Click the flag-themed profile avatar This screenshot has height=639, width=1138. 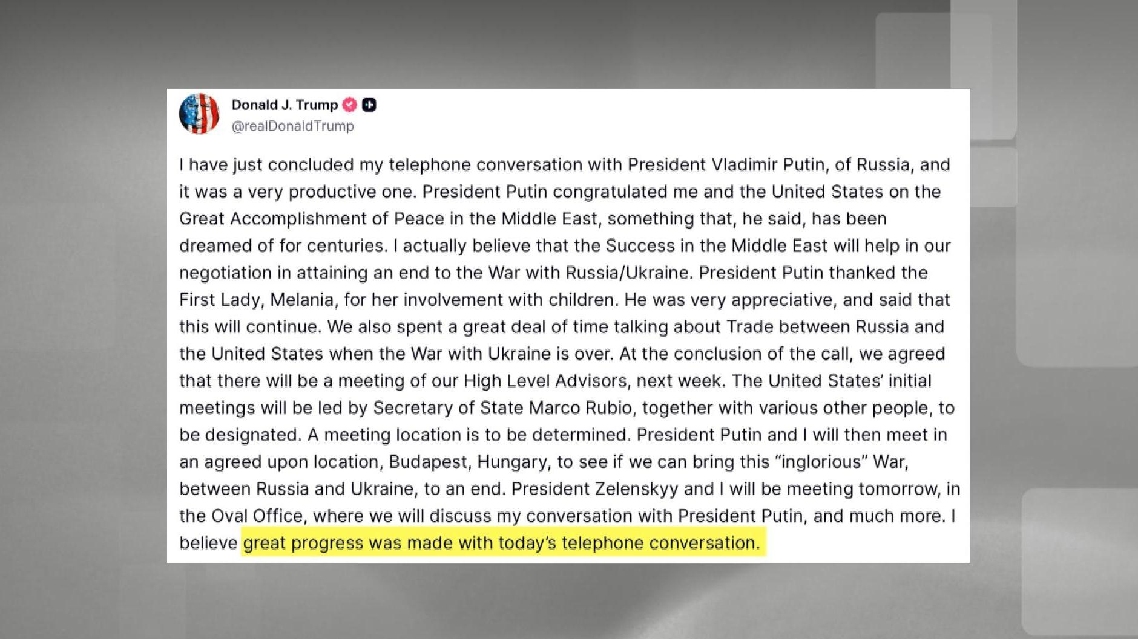[x=199, y=114]
